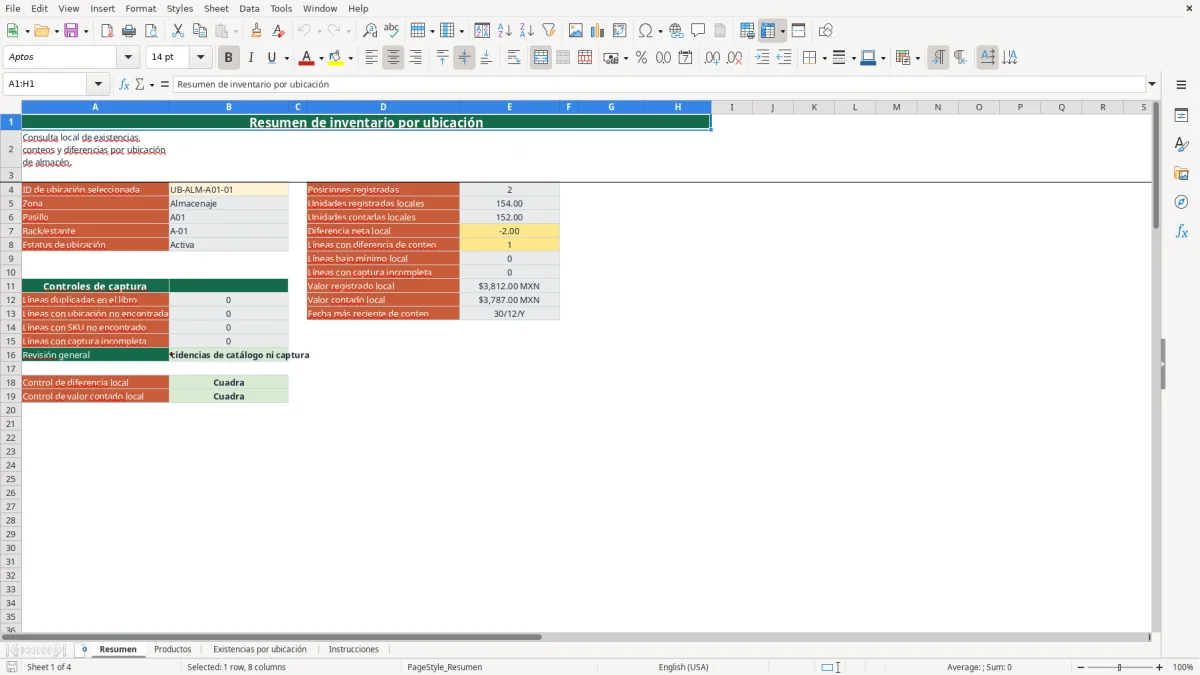This screenshot has height=675, width=1200.
Task: Save the document with the floppy icon
Action: (x=71, y=30)
